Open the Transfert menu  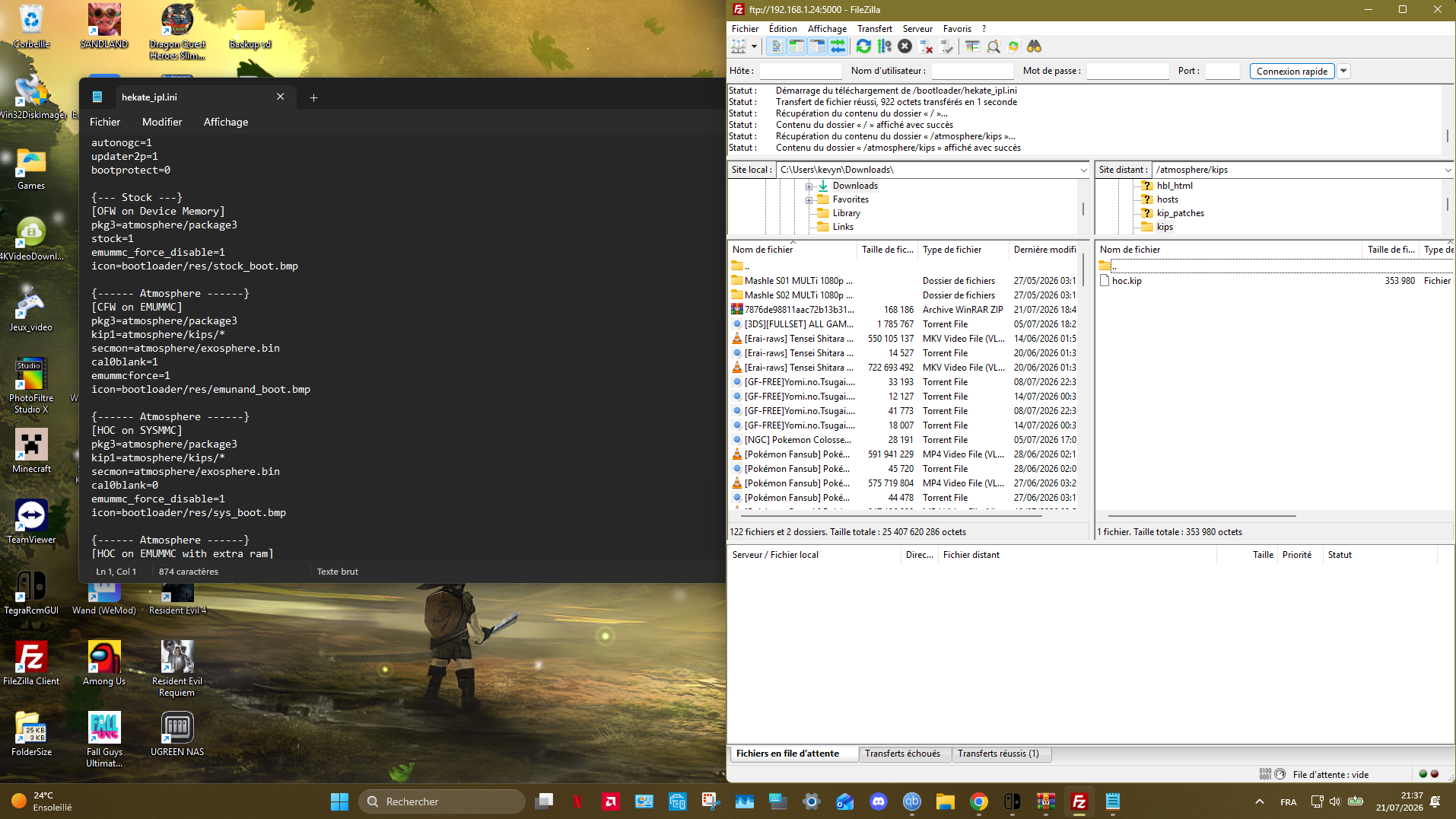point(875,29)
